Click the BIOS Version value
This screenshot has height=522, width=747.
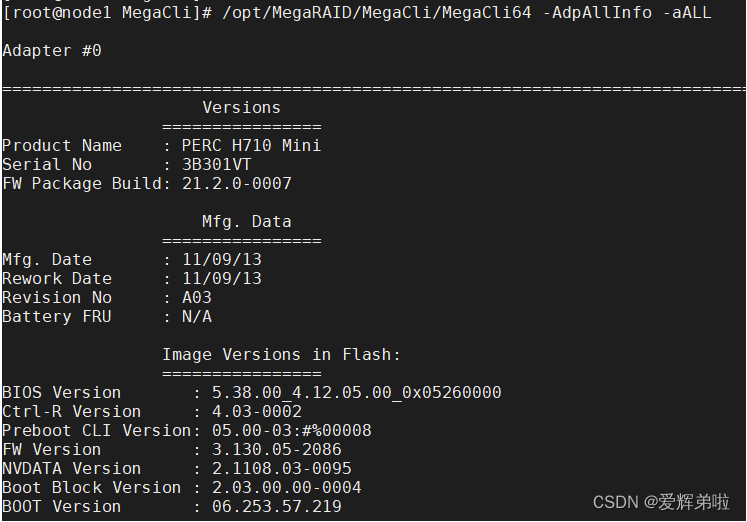[356, 392]
